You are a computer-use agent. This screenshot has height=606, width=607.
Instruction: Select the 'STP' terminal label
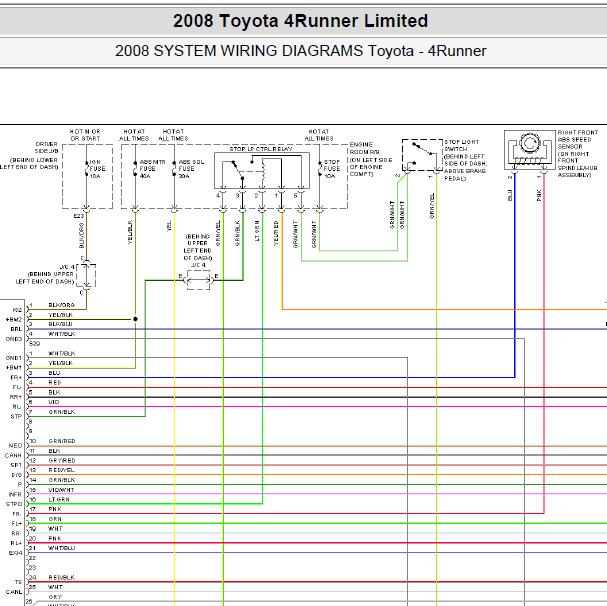point(16,417)
